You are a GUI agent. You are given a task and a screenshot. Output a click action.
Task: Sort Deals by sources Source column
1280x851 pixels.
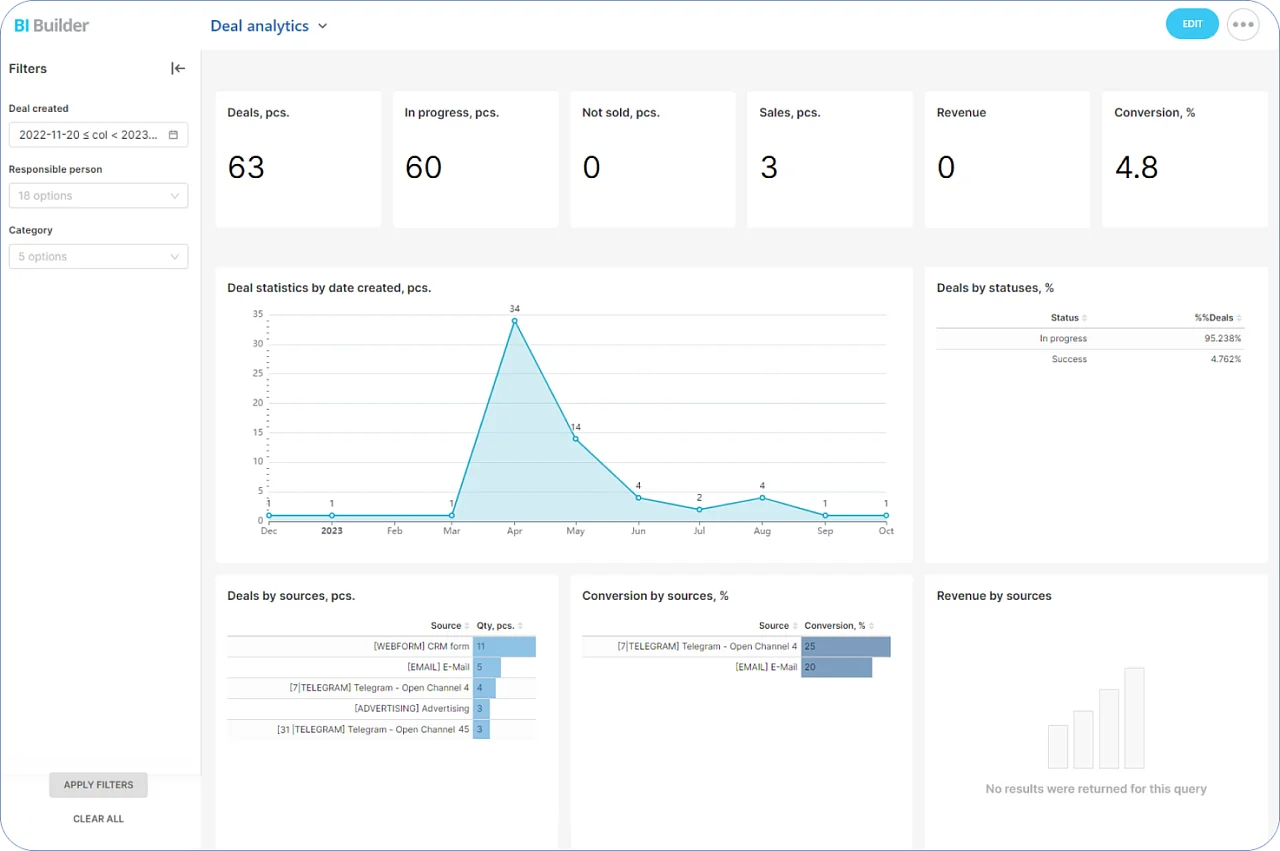pos(467,626)
